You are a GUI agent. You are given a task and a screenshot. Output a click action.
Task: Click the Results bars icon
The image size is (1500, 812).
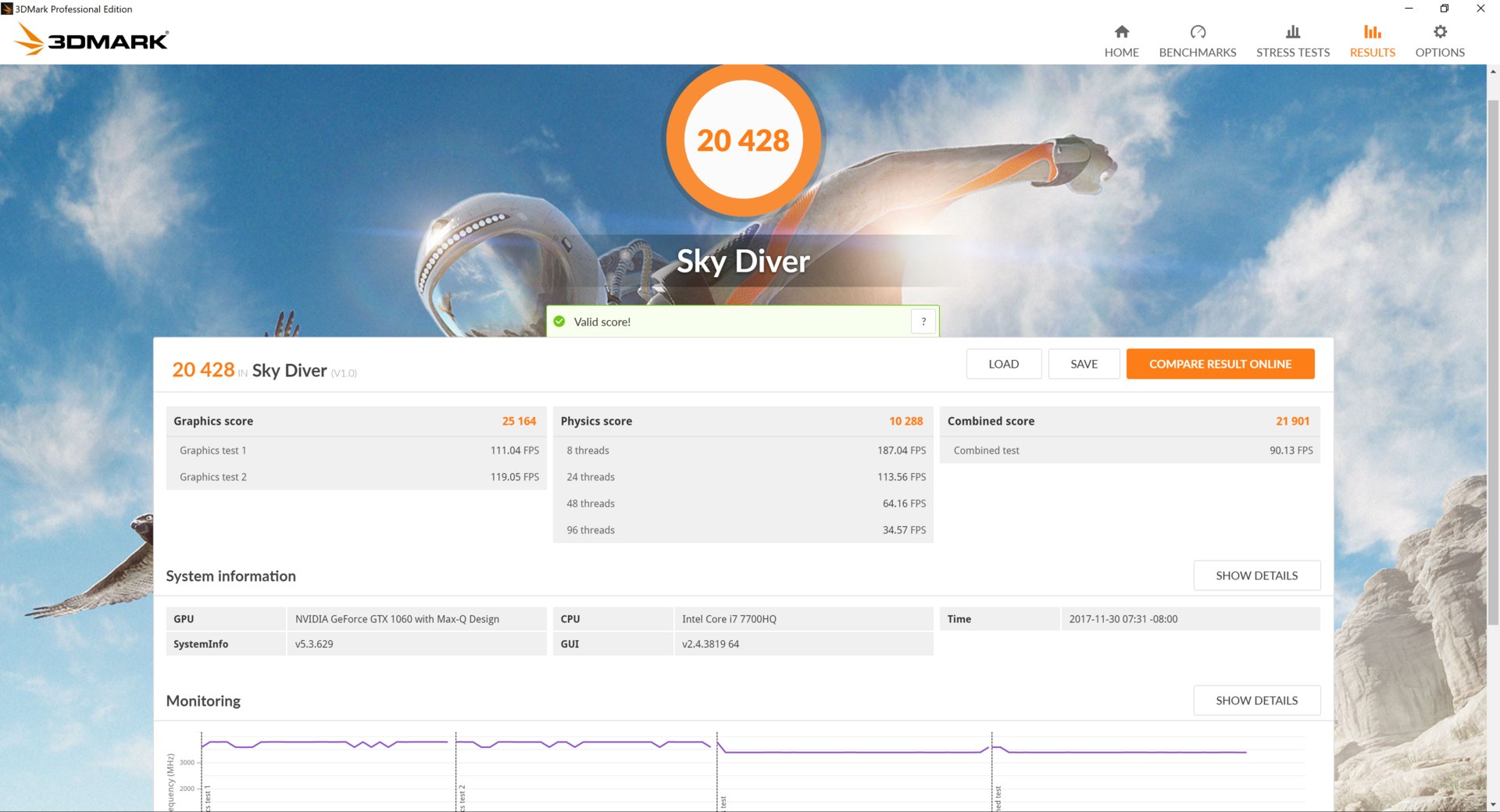[x=1373, y=32]
